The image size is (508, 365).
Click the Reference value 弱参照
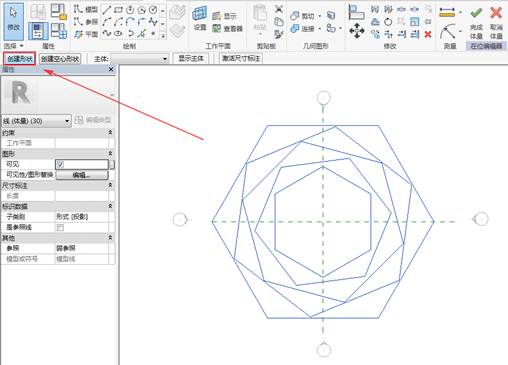click(x=66, y=248)
